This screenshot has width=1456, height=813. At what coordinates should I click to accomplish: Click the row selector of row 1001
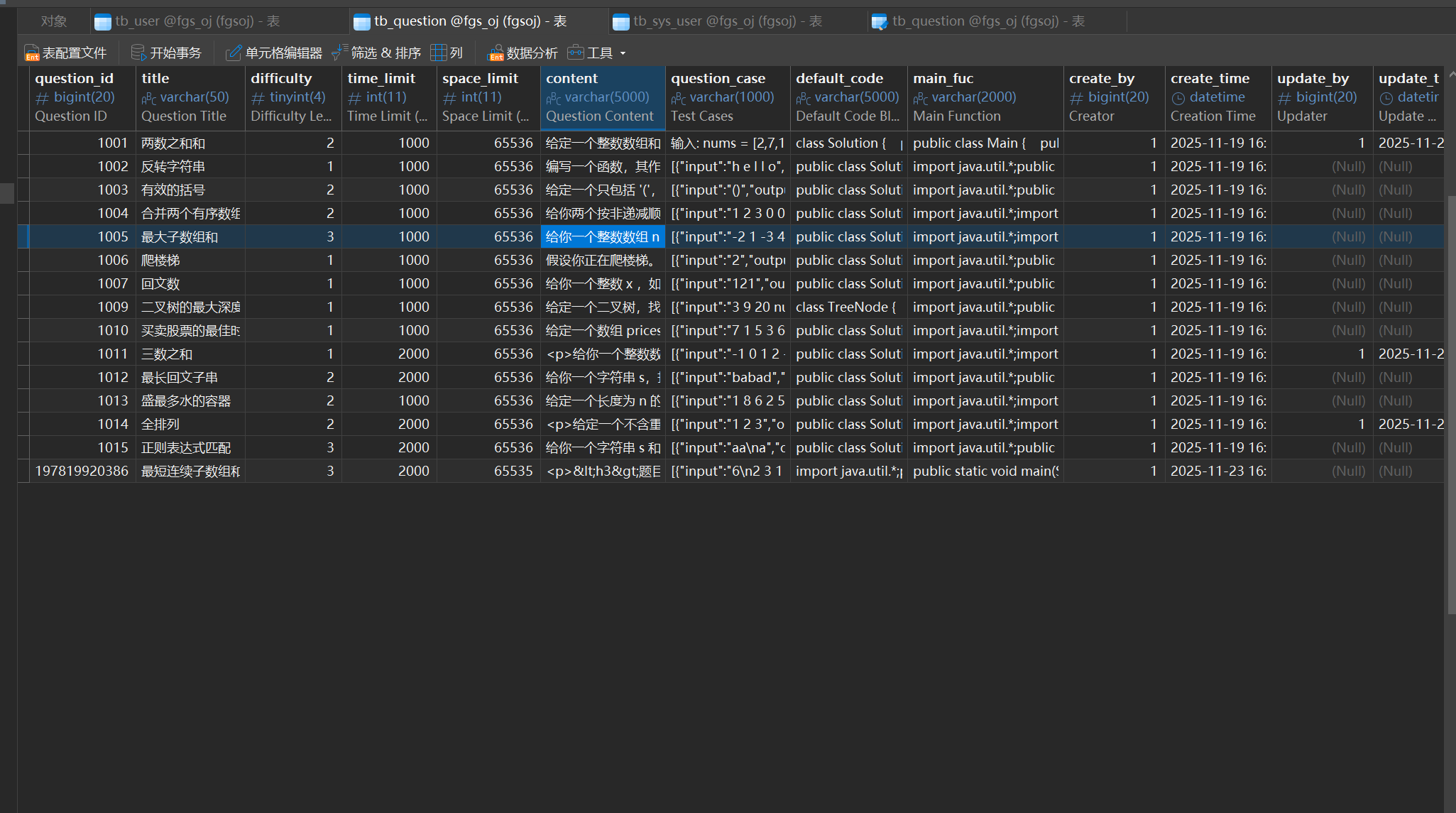pos(23,143)
